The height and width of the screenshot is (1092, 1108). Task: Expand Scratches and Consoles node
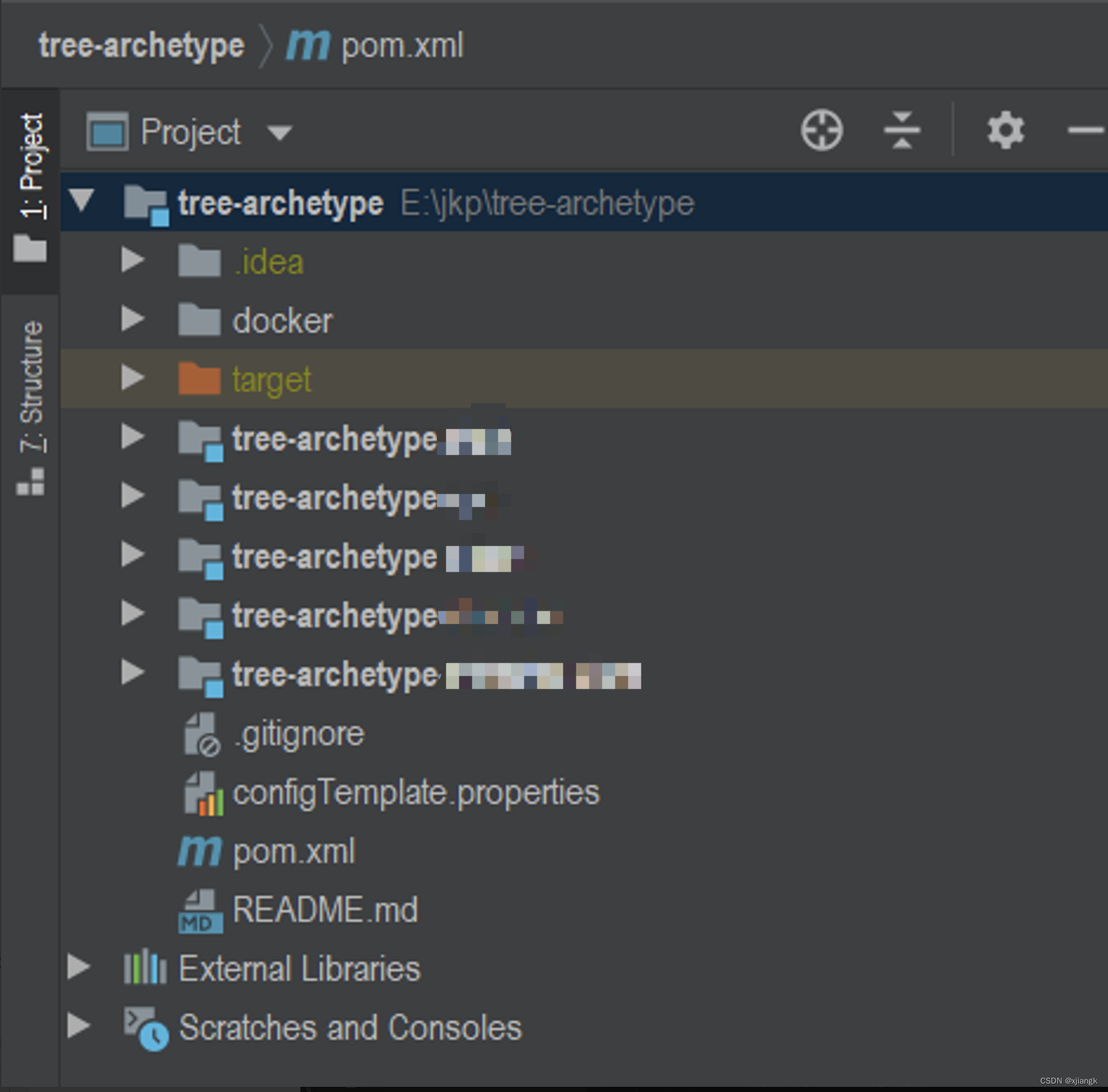pyautogui.click(x=79, y=1026)
